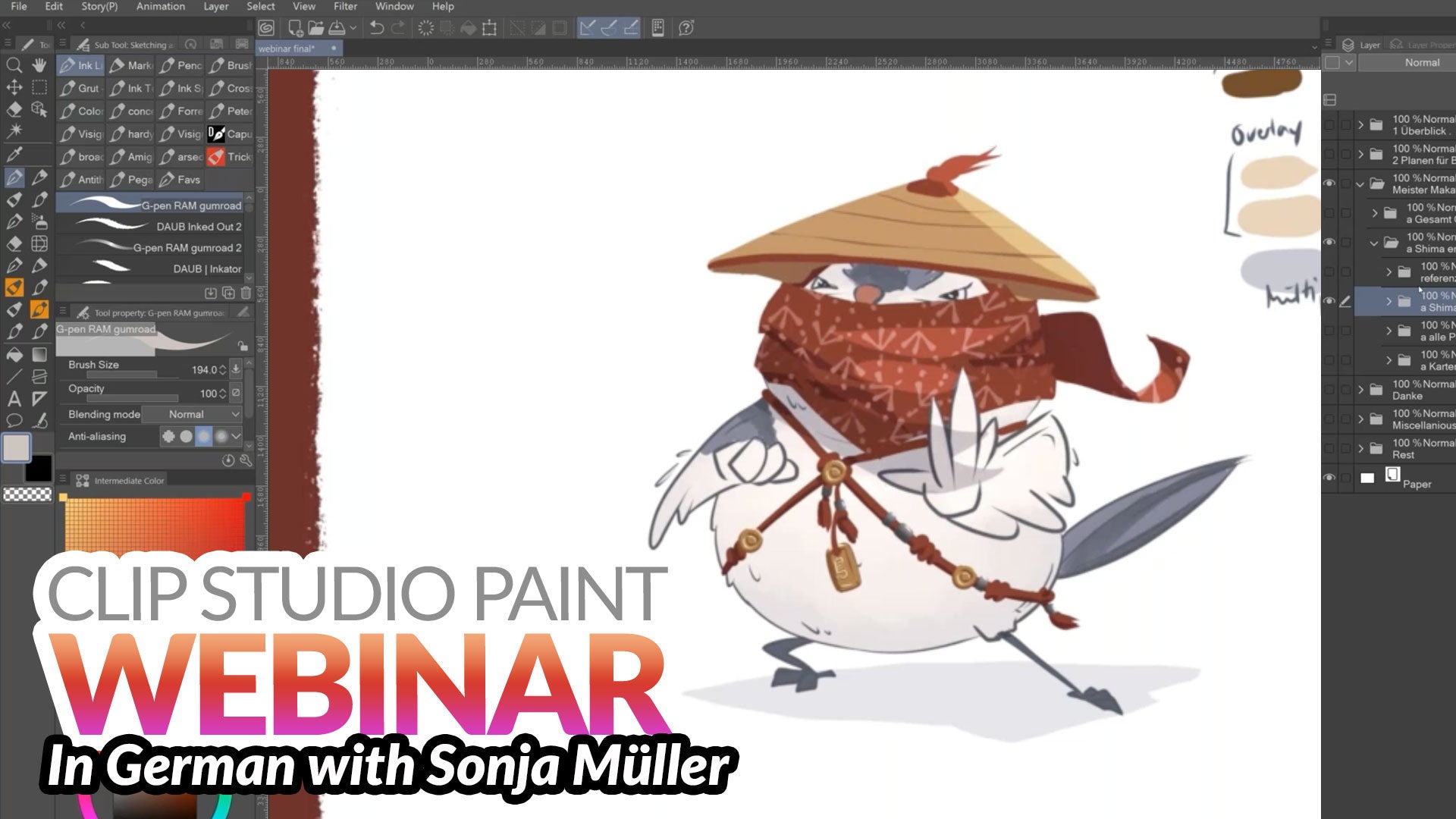
Task: Click the Undo arrow in toolbar
Action: coord(376,28)
